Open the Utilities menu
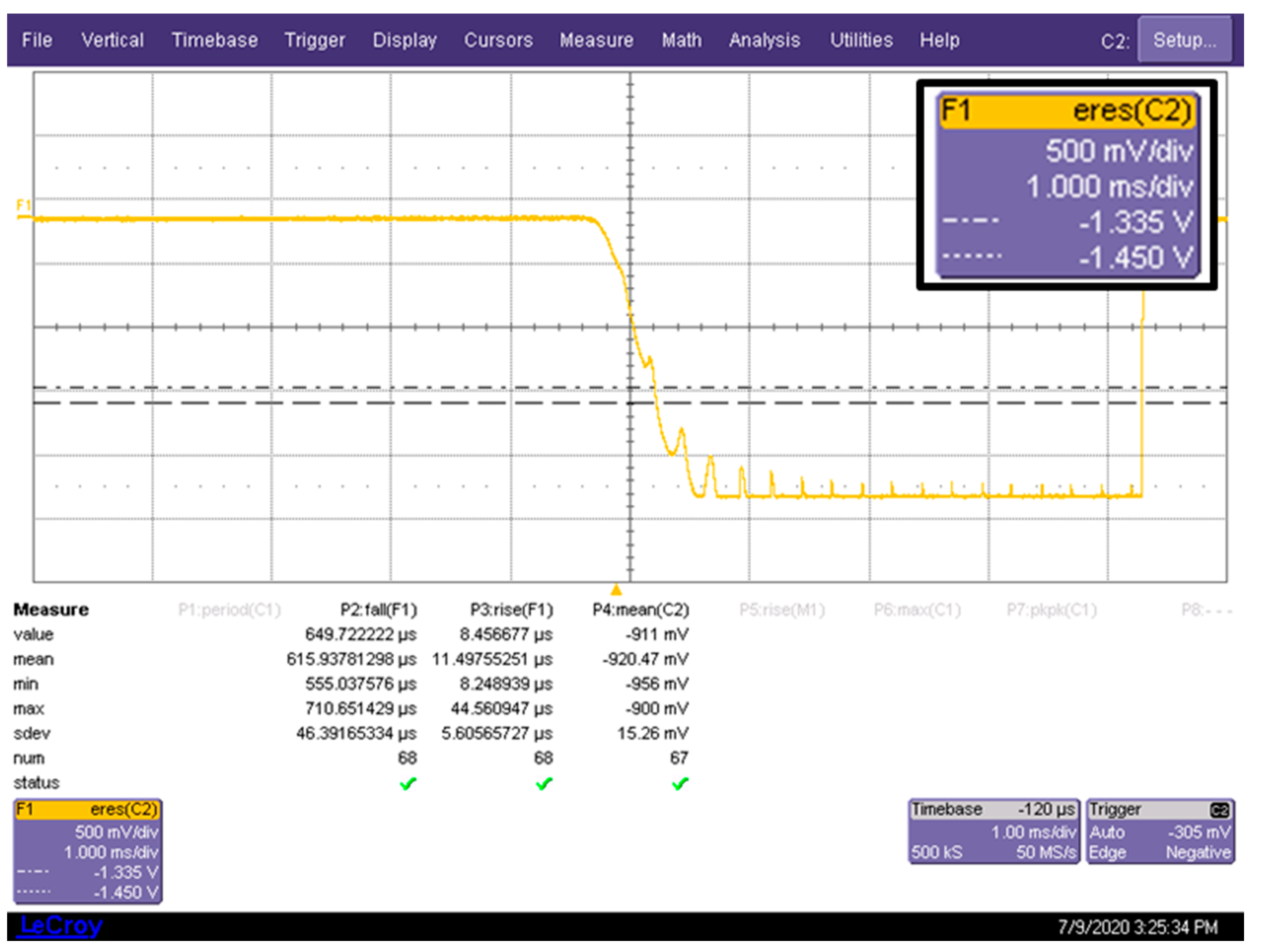Viewport: 1263px width, 952px height. point(861,41)
